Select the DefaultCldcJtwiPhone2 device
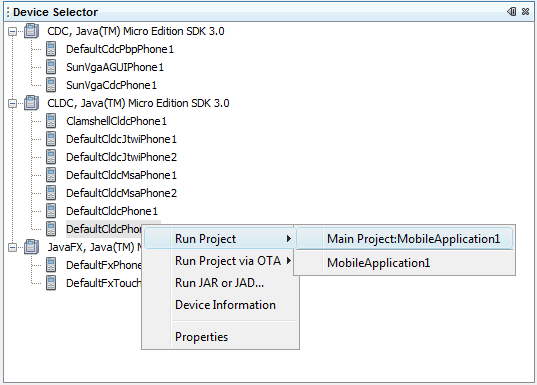Image resolution: width=537 pixels, height=385 pixels. 122,157
